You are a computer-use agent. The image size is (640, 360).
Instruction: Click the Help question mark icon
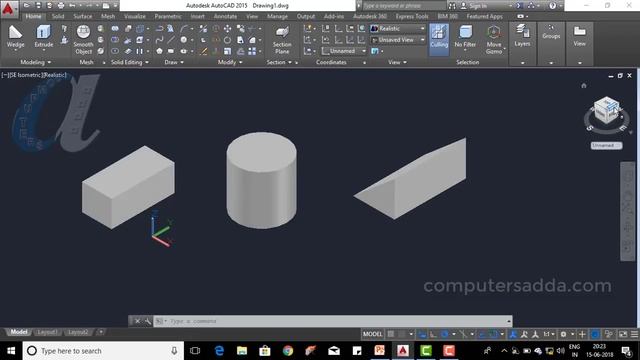[552, 6]
